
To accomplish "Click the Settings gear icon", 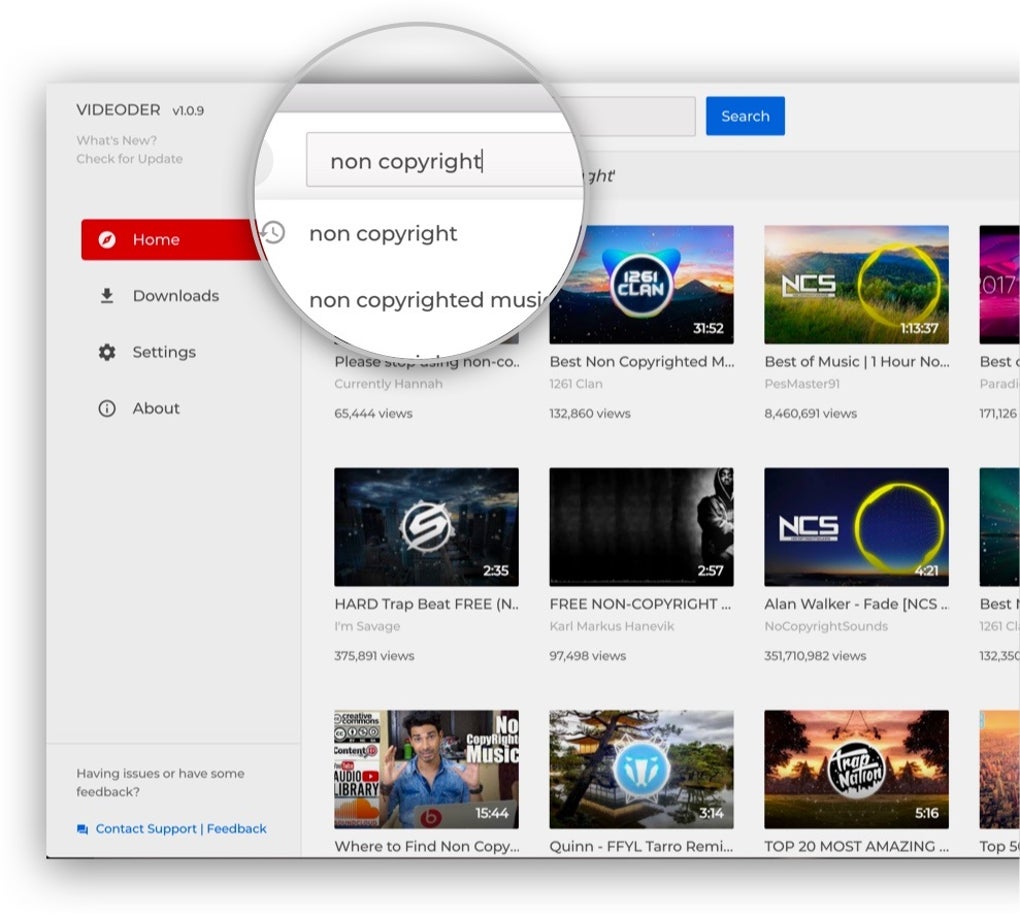I will tap(107, 352).
